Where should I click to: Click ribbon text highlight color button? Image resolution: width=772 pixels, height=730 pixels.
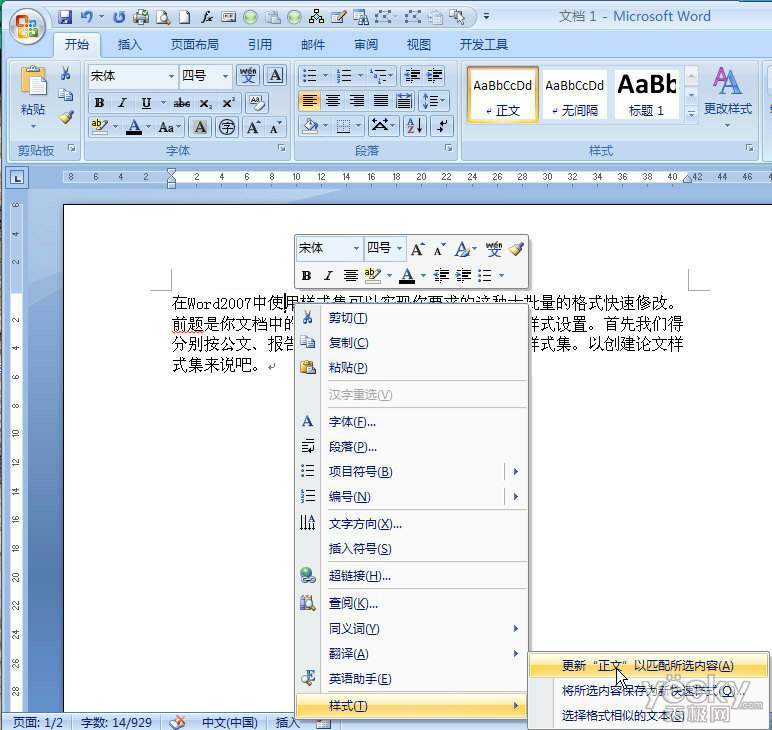pyautogui.click(x=100, y=127)
